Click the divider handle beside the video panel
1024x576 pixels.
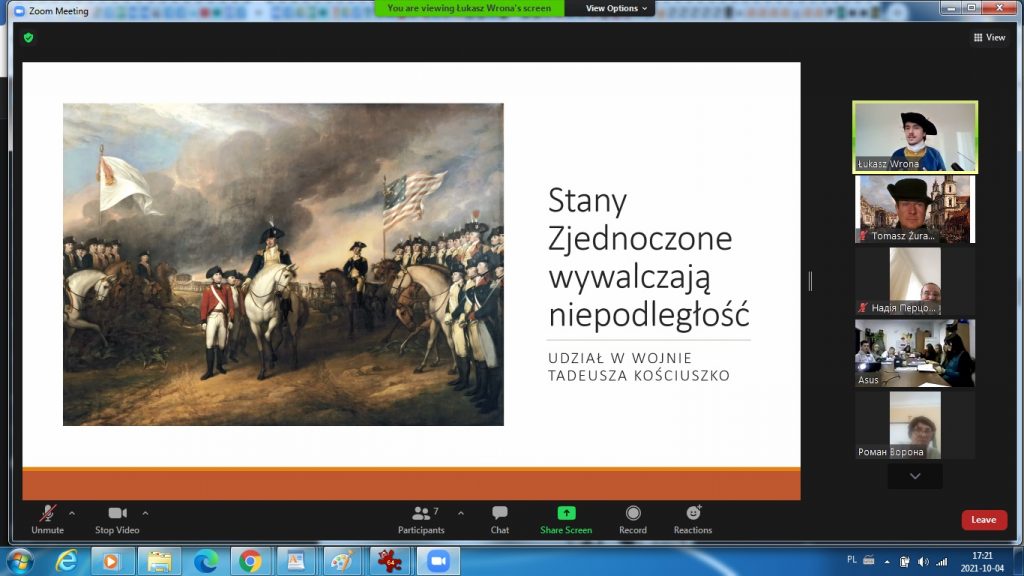click(810, 282)
